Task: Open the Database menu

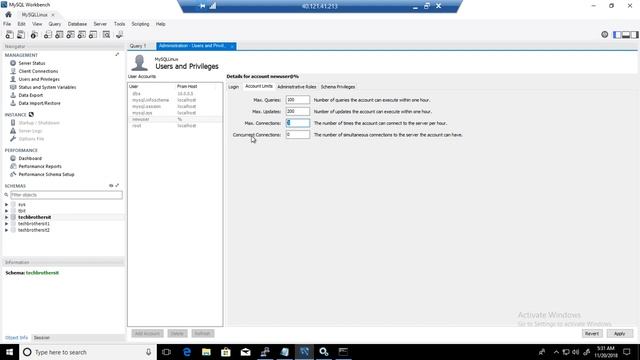Action: (x=77, y=24)
